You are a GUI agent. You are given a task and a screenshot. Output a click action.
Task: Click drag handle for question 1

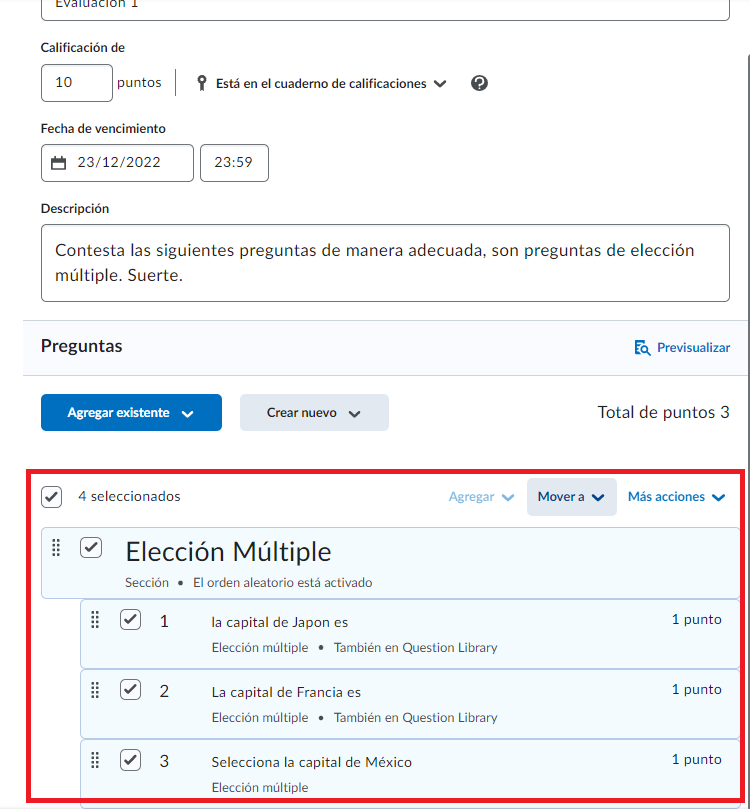coord(95,620)
